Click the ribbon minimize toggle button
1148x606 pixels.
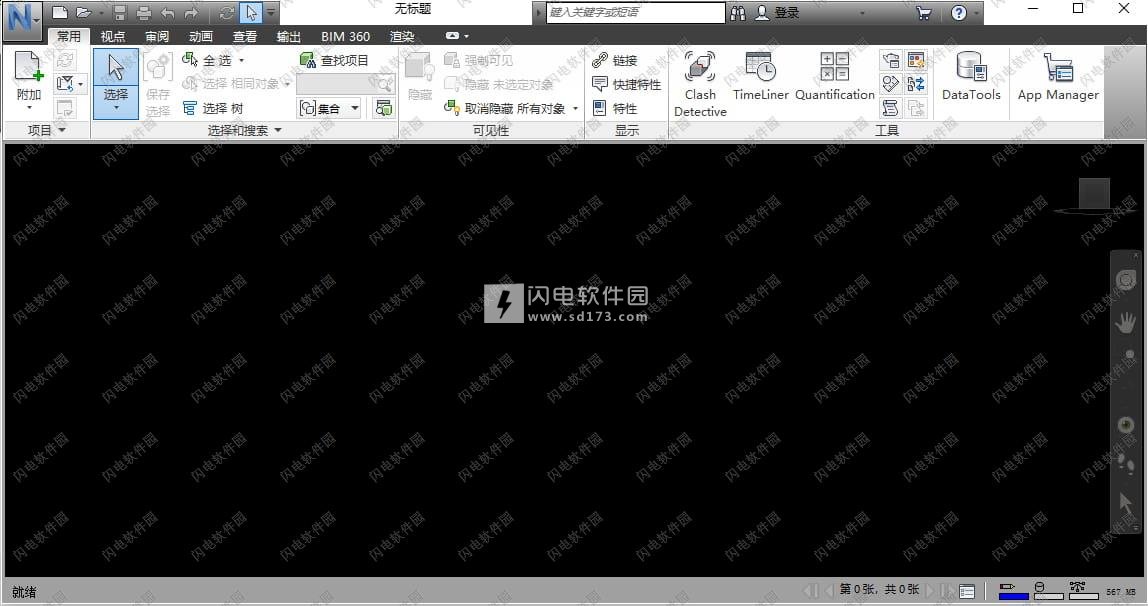tap(452, 36)
